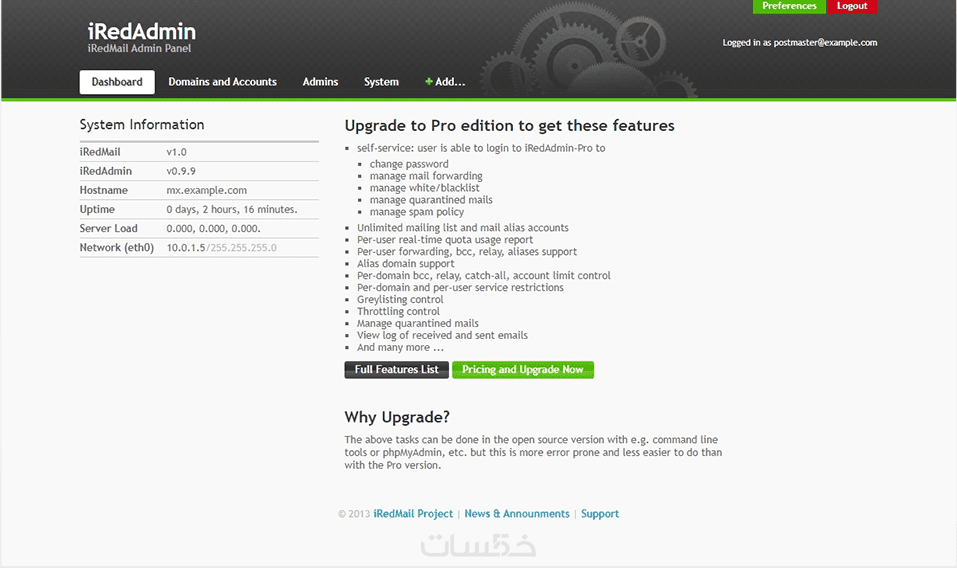Click the Upgrade to Pro edition heading
The height and width of the screenshot is (568, 957).
510,126
